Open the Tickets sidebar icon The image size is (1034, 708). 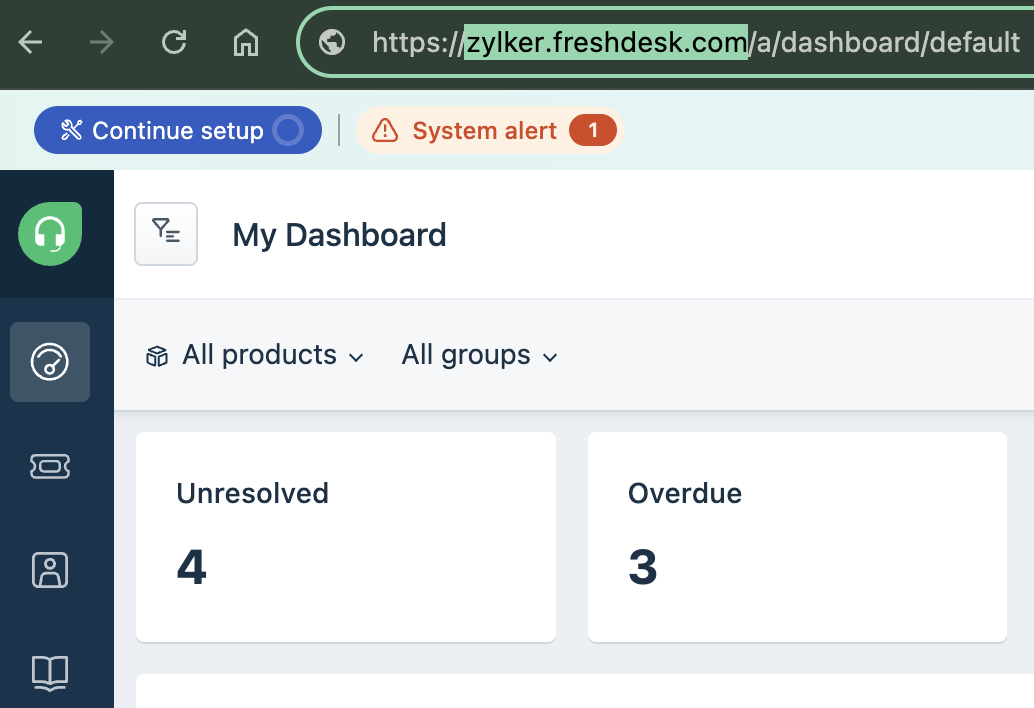(x=50, y=466)
